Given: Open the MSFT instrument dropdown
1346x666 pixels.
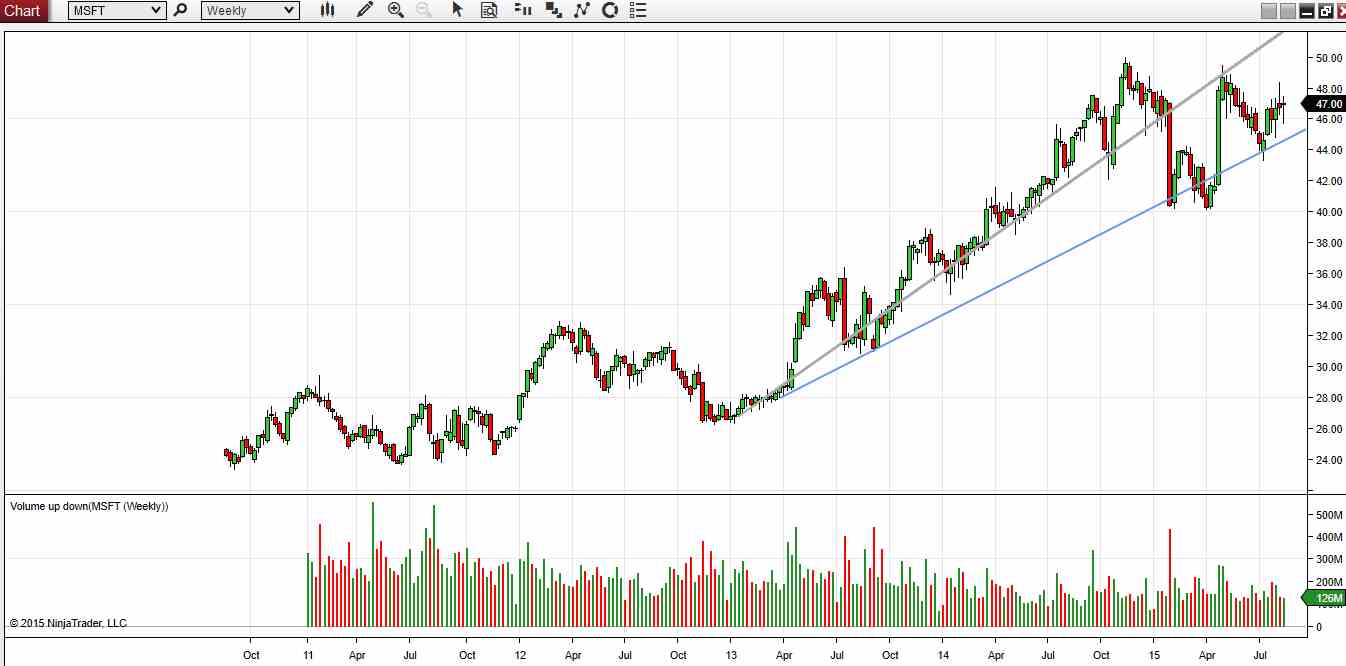Looking at the screenshot, I should tap(117, 10).
